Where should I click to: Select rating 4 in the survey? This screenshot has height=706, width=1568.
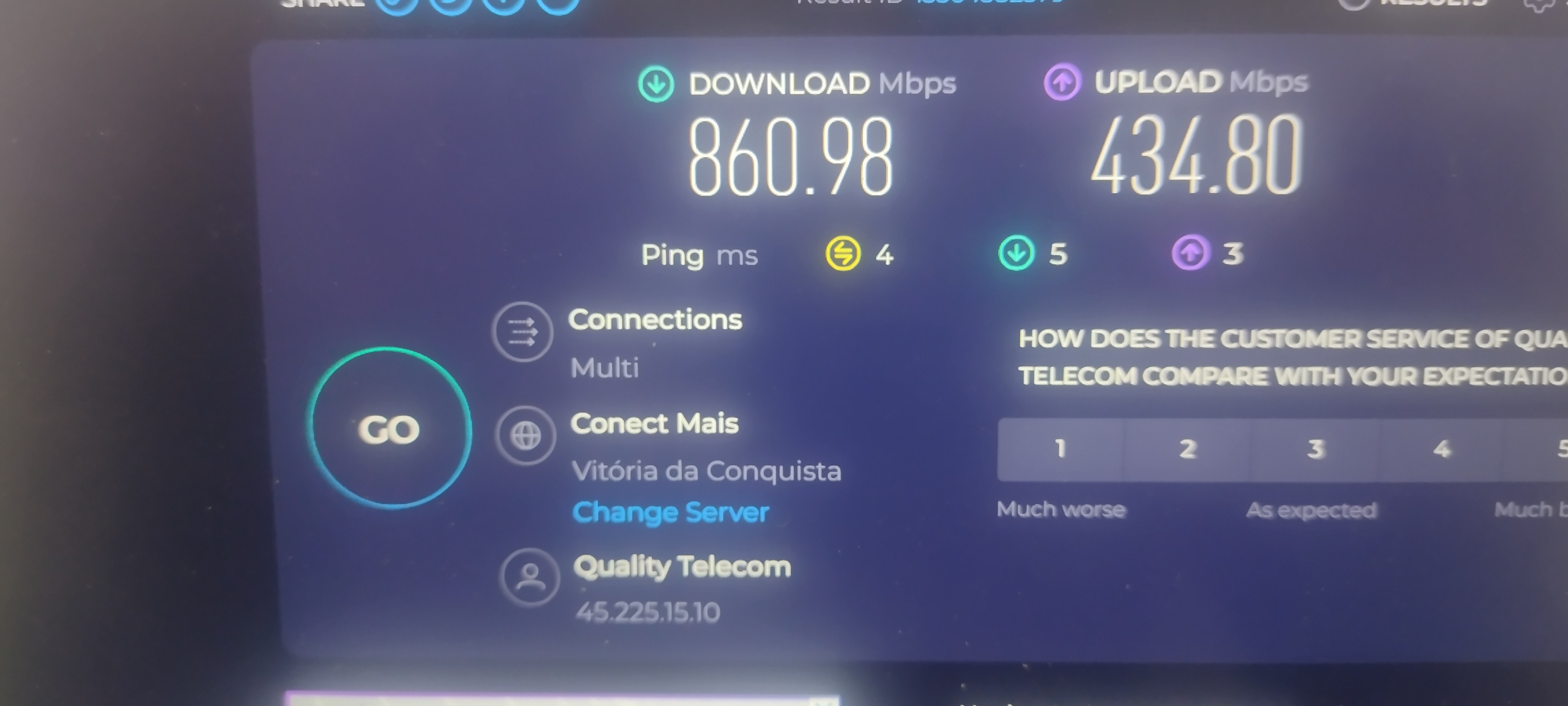1441,450
